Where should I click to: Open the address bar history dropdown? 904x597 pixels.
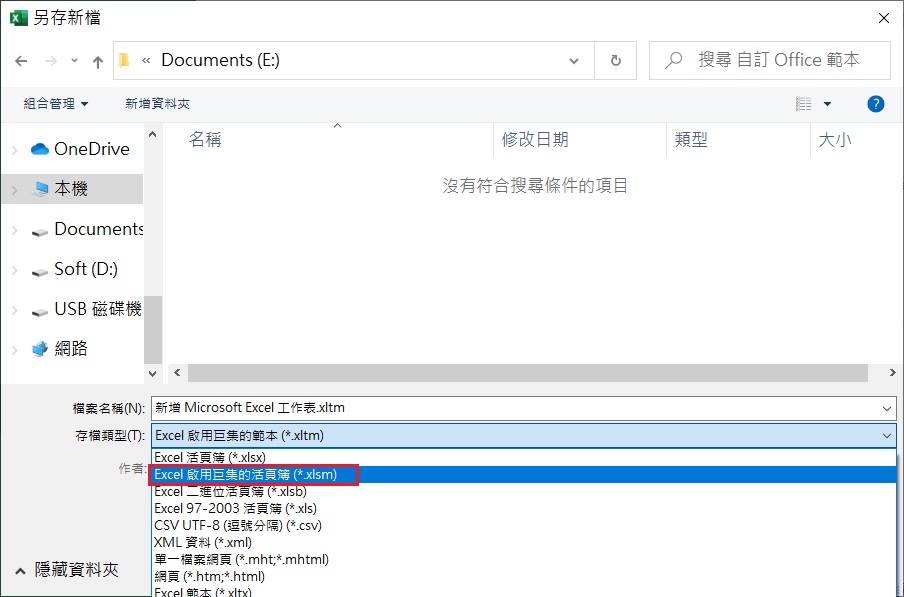pos(574,61)
